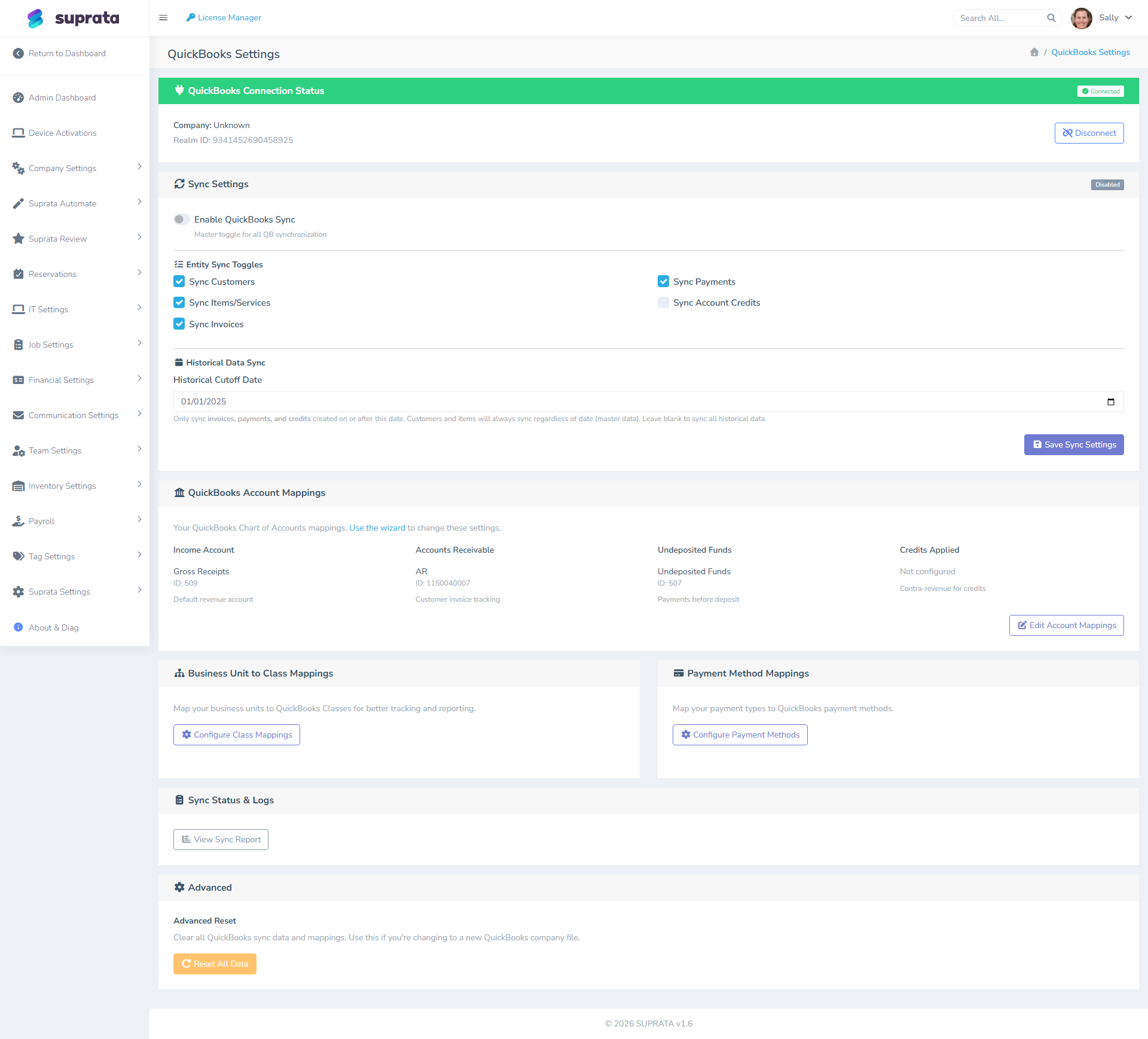Open Inventory Settings menu item
1148x1039 pixels.
tap(75, 486)
